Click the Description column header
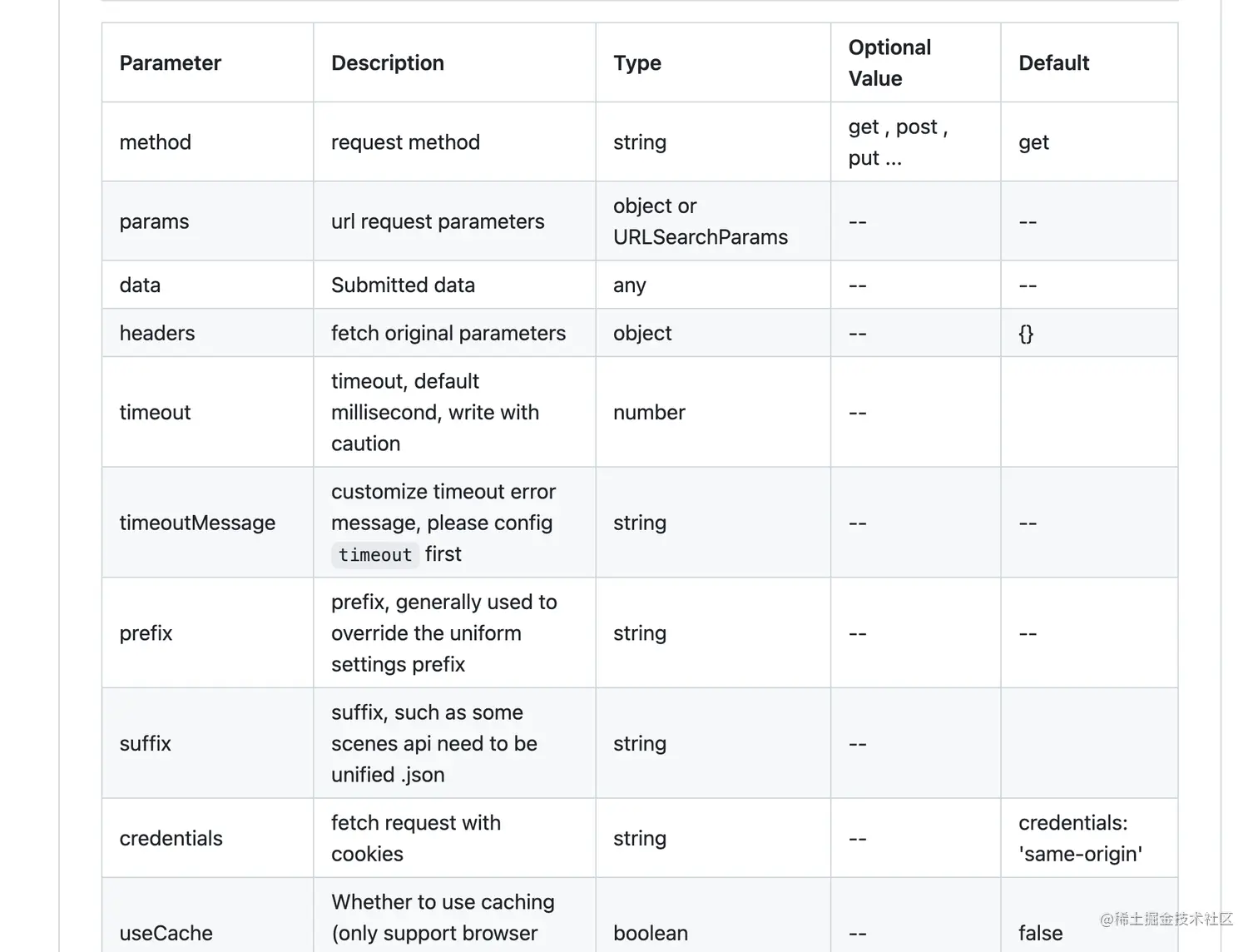1258x952 pixels. (388, 63)
